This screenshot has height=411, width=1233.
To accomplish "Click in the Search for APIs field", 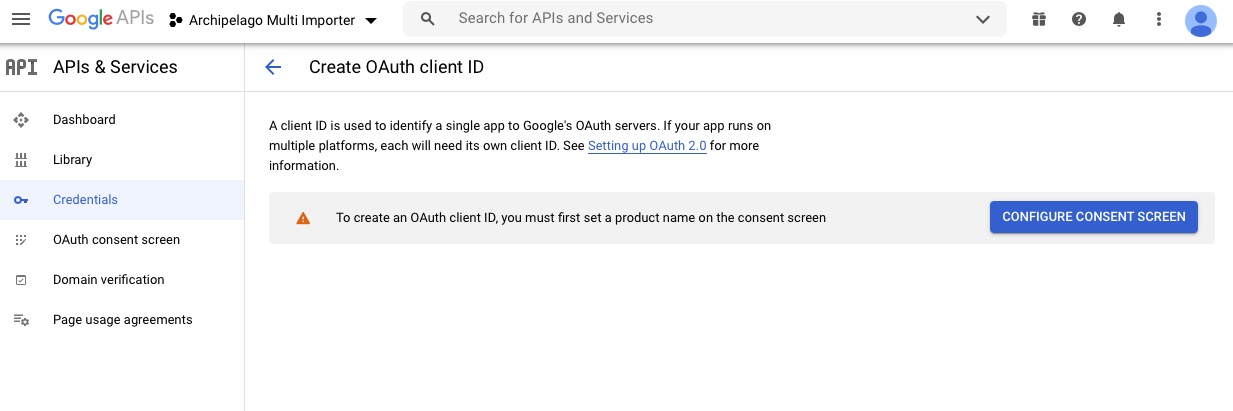I will pyautogui.click(x=700, y=19).
